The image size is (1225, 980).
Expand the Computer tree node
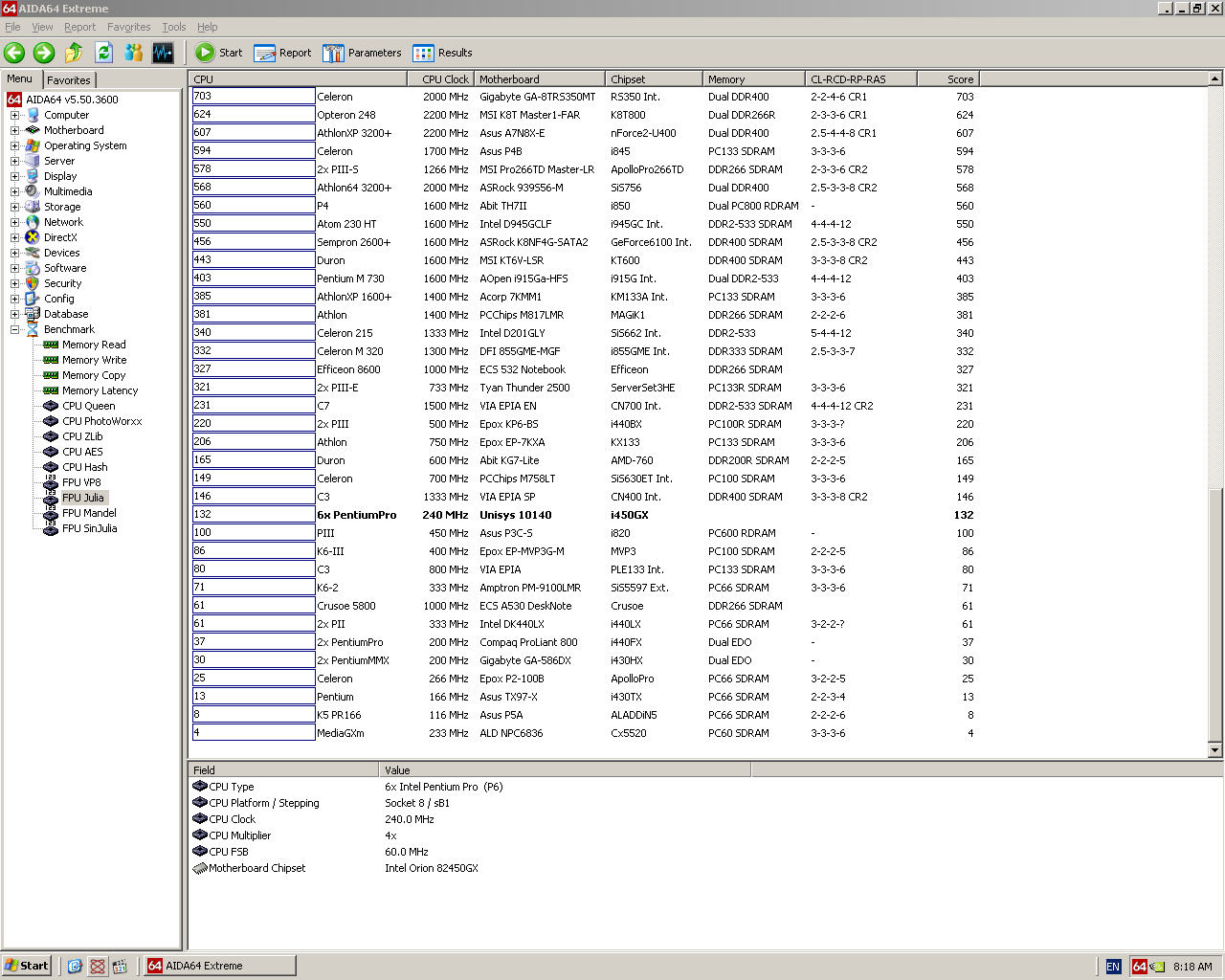pyautogui.click(x=15, y=115)
